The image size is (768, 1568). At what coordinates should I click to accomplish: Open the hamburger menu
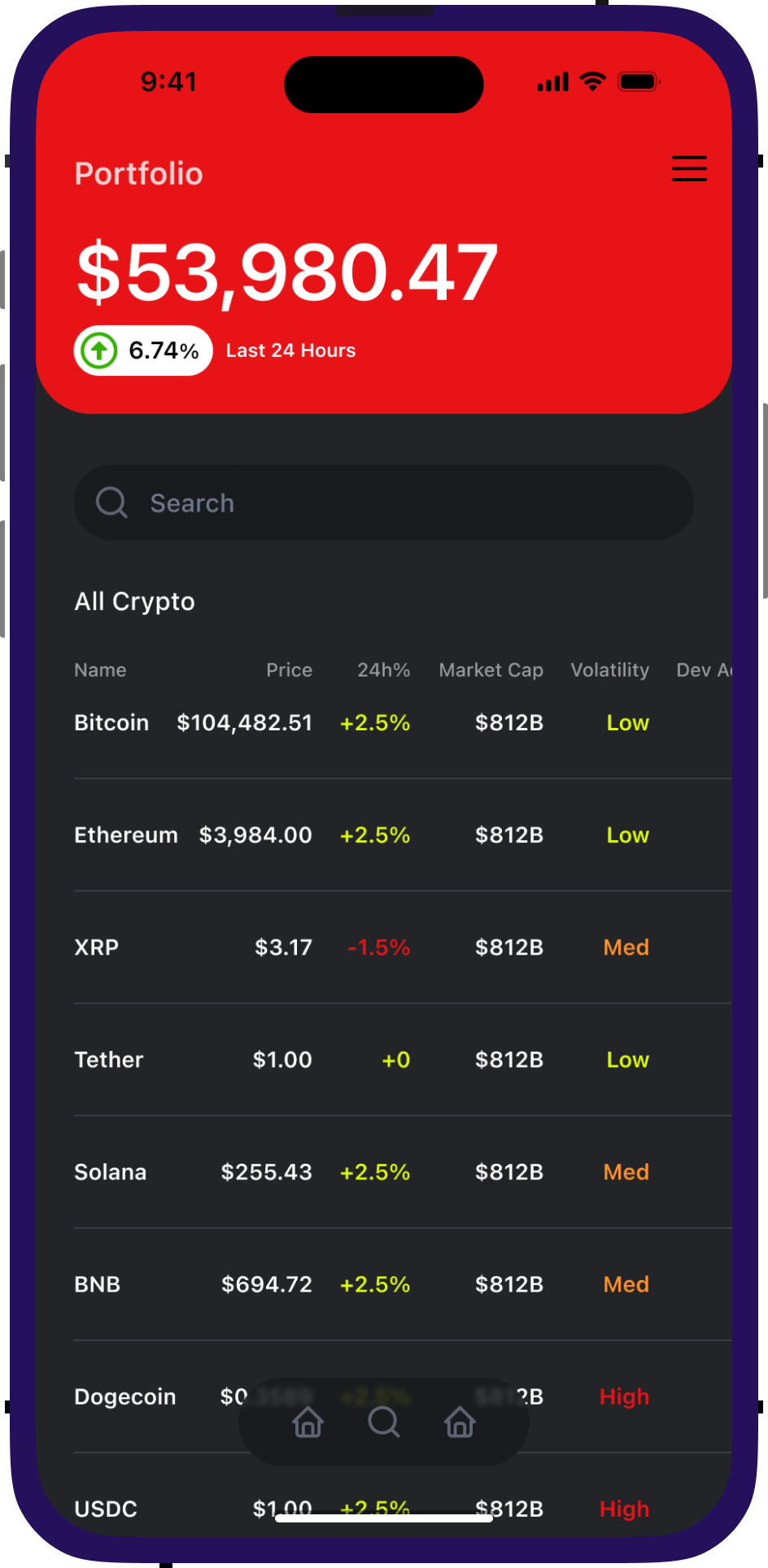point(689,168)
